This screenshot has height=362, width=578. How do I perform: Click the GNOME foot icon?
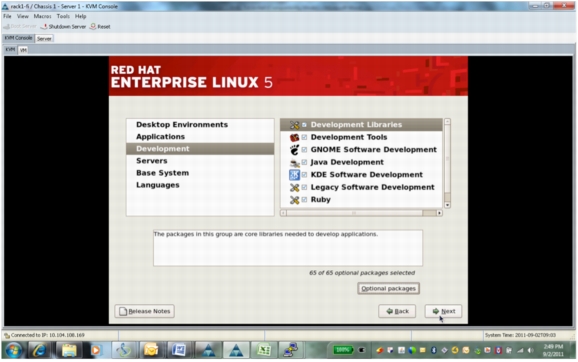(294, 150)
